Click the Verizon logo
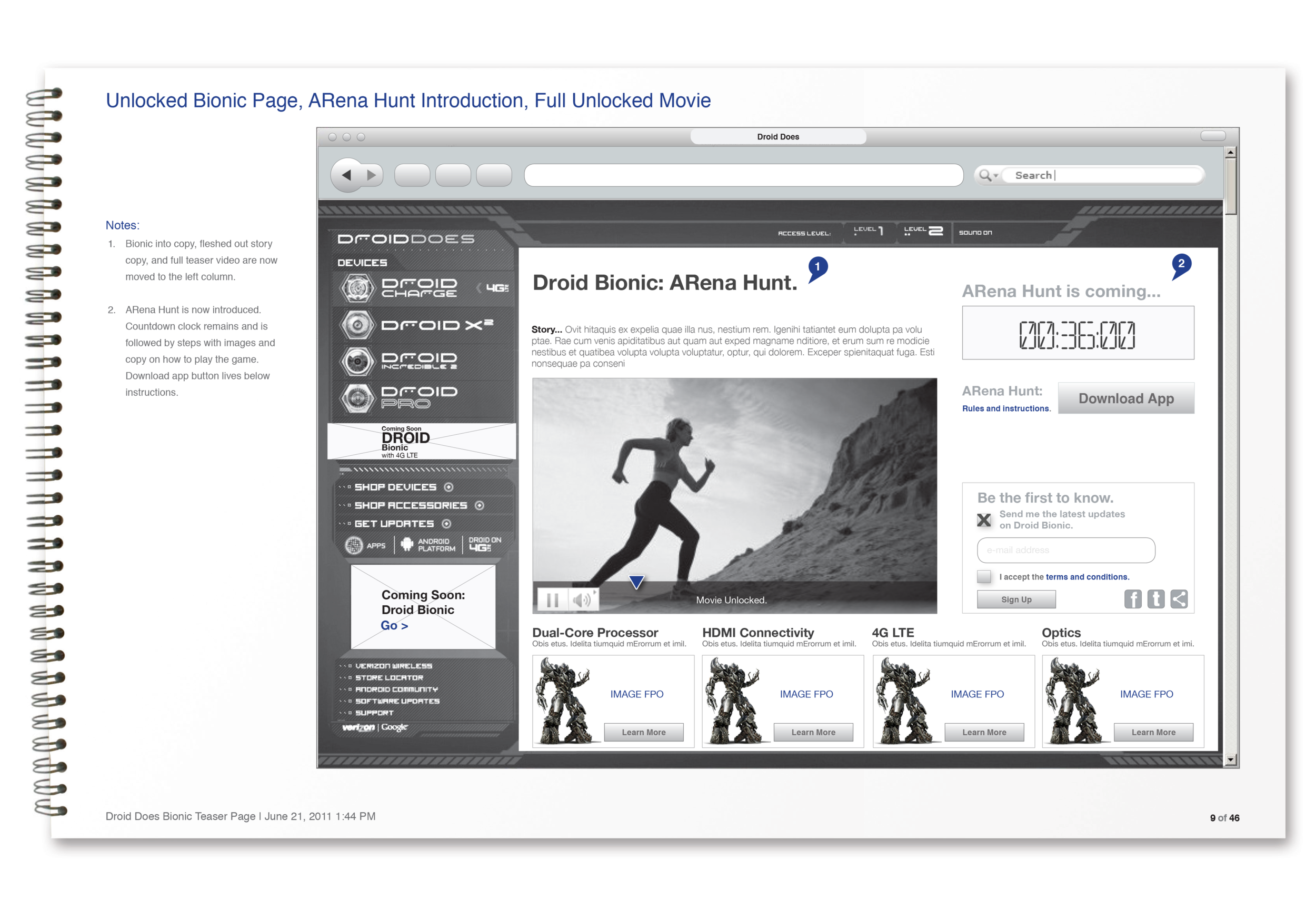 pyautogui.click(x=358, y=727)
